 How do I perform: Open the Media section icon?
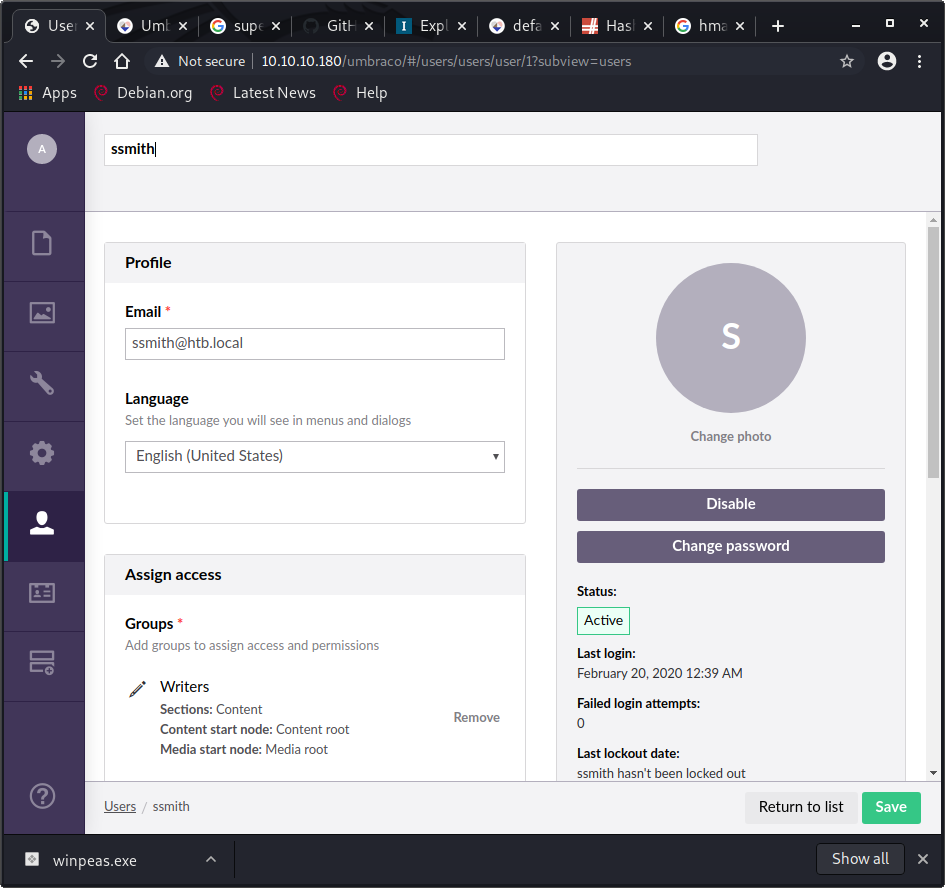42,313
